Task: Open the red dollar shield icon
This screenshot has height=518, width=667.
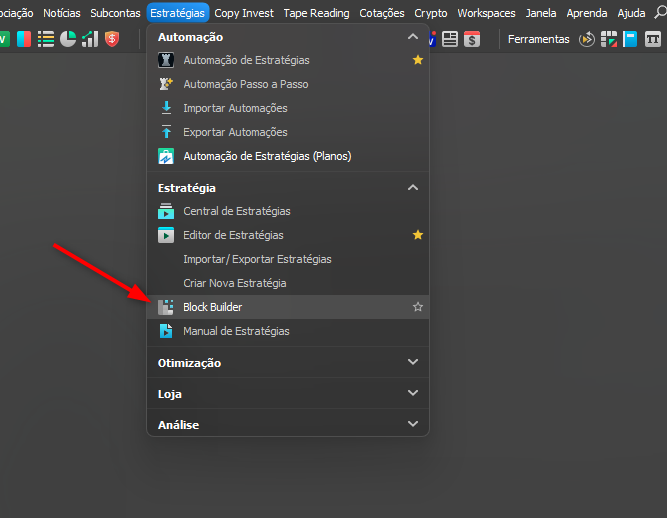Action: point(112,39)
